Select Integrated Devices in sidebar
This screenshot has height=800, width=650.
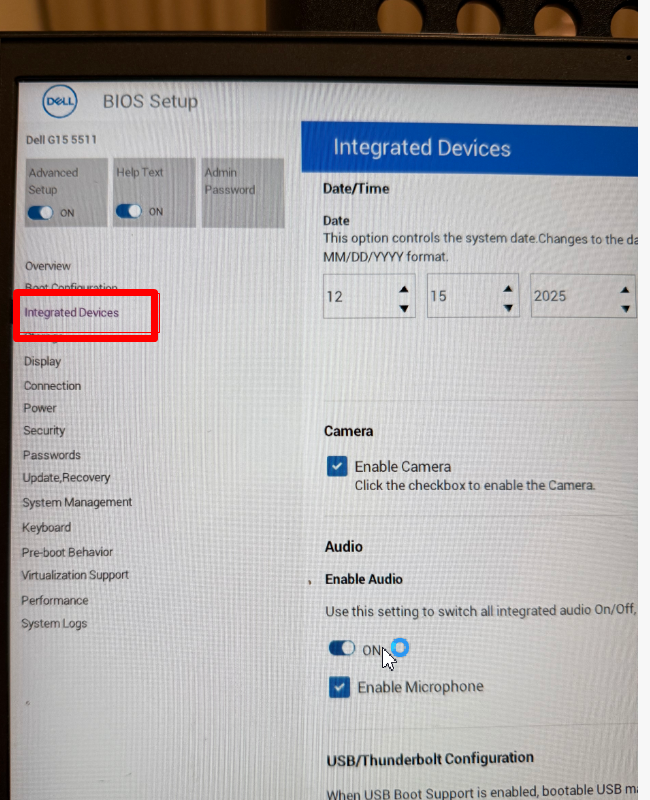point(71,312)
